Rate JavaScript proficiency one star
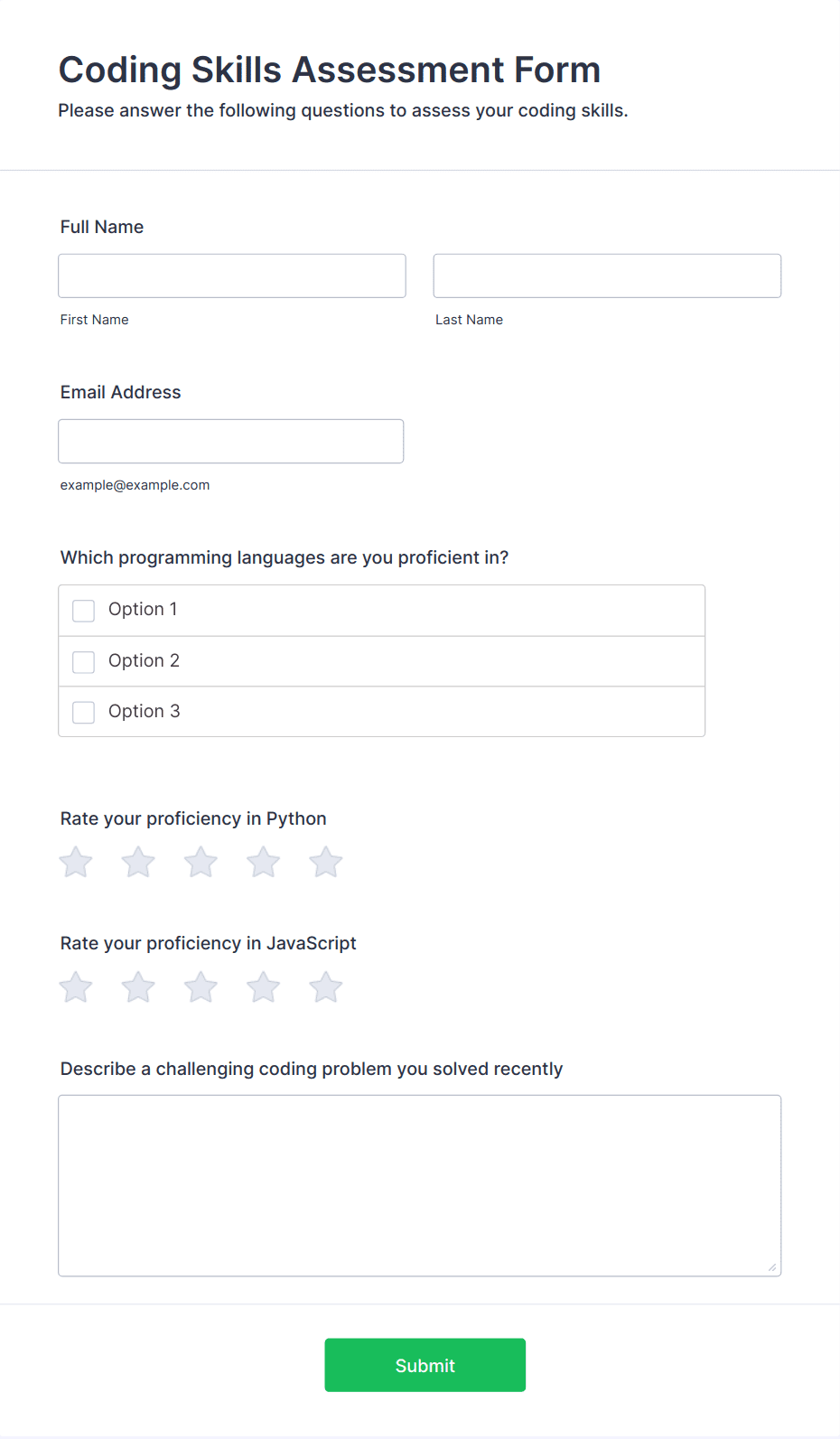 (x=76, y=987)
